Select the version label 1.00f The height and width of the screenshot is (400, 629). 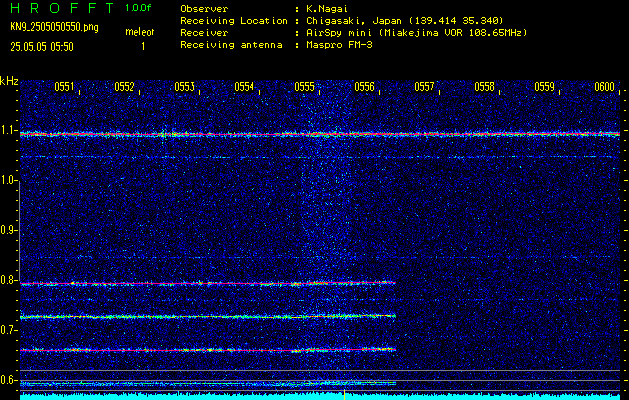[138, 8]
